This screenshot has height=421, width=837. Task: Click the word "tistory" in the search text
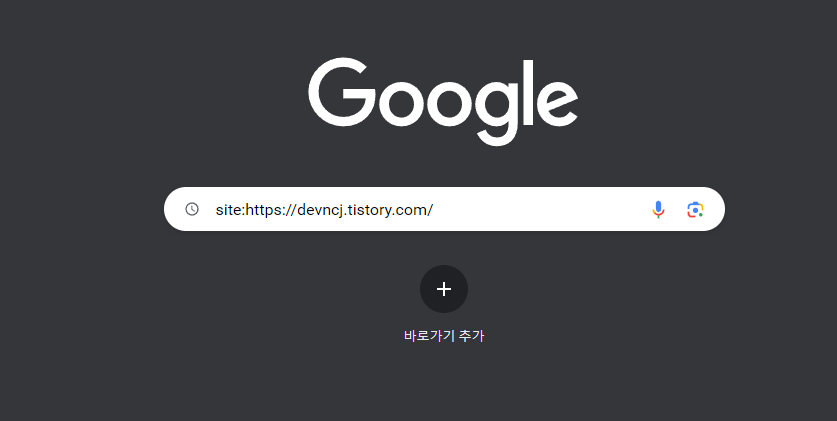(x=369, y=210)
